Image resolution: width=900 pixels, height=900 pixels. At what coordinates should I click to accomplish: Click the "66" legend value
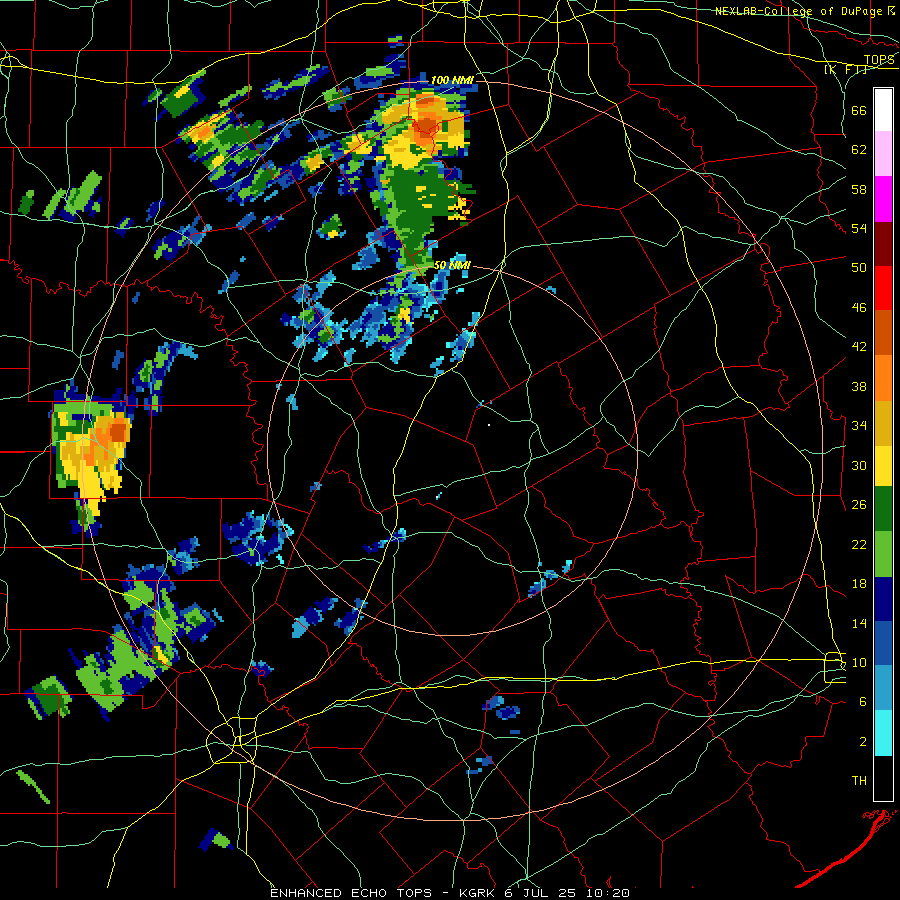tap(859, 110)
